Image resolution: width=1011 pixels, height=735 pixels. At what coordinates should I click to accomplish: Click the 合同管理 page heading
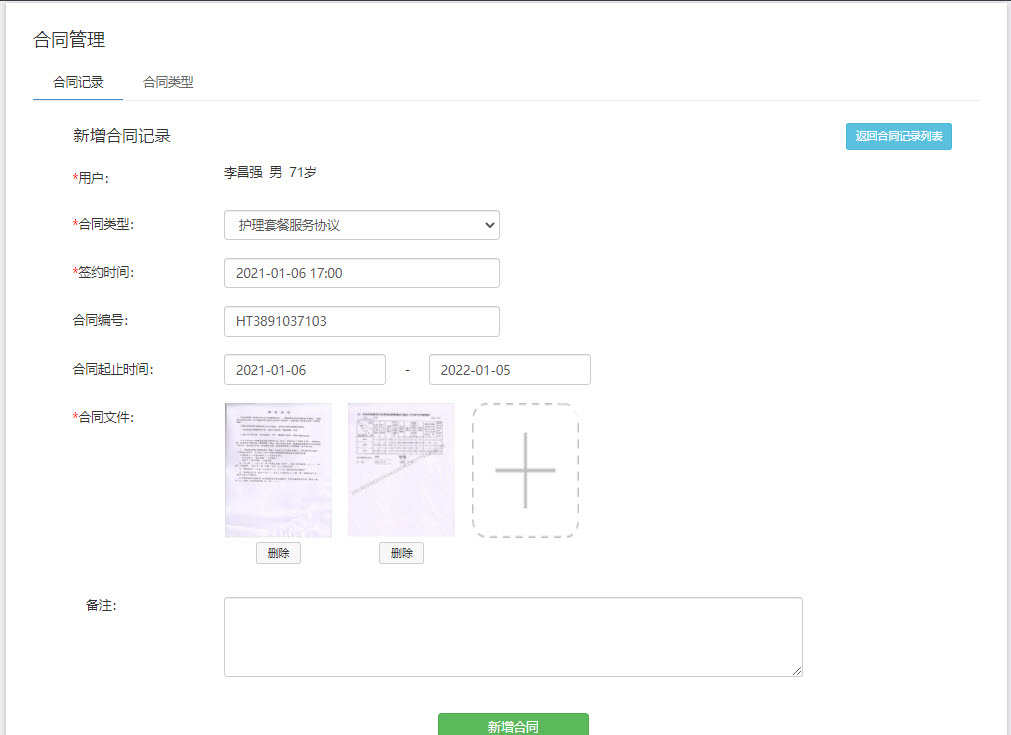coord(68,40)
